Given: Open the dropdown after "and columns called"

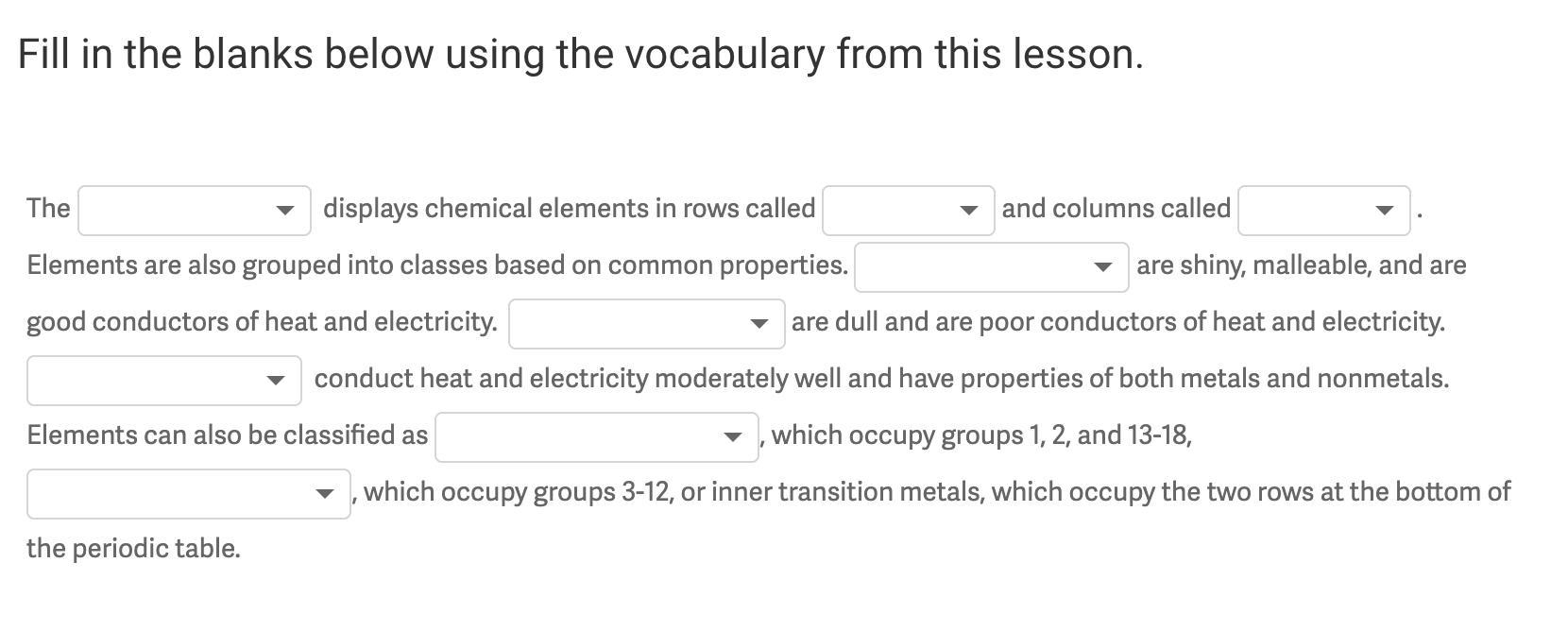Looking at the screenshot, I should click(1324, 211).
